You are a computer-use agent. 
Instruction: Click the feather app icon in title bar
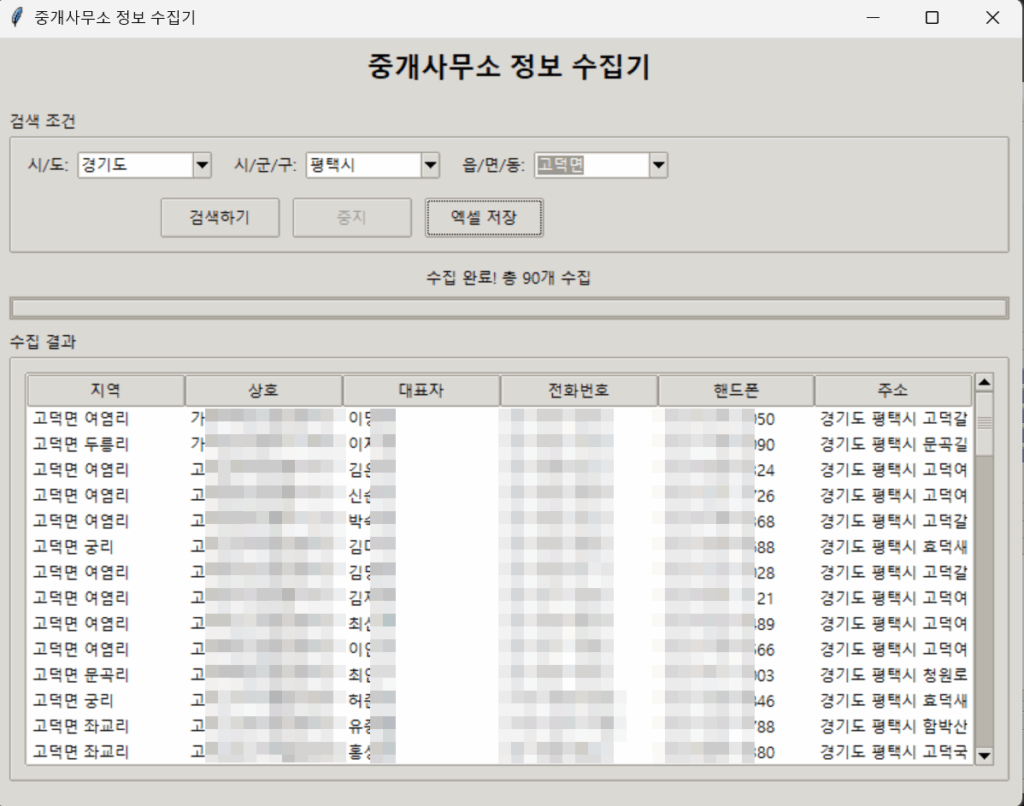[x=16, y=18]
